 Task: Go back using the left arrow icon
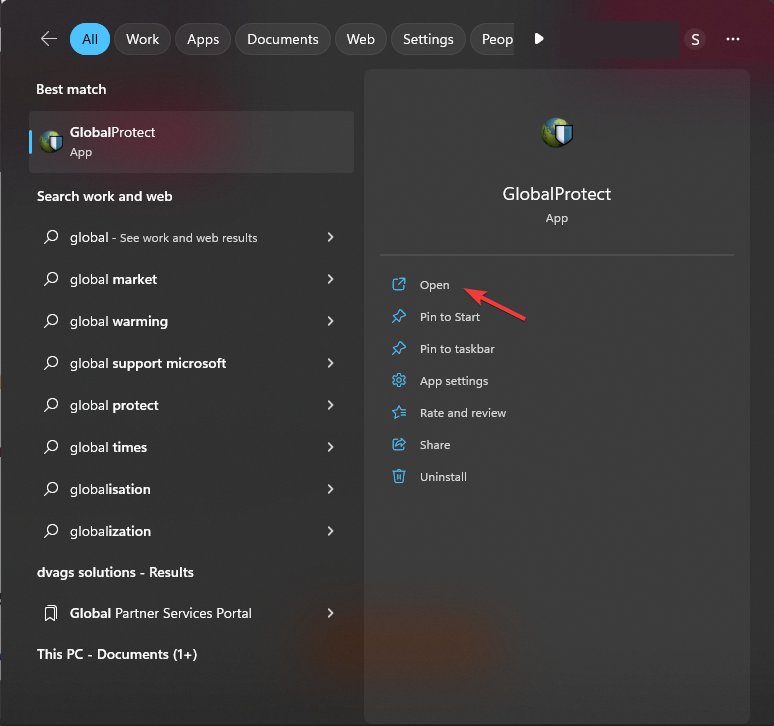[x=48, y=38]
